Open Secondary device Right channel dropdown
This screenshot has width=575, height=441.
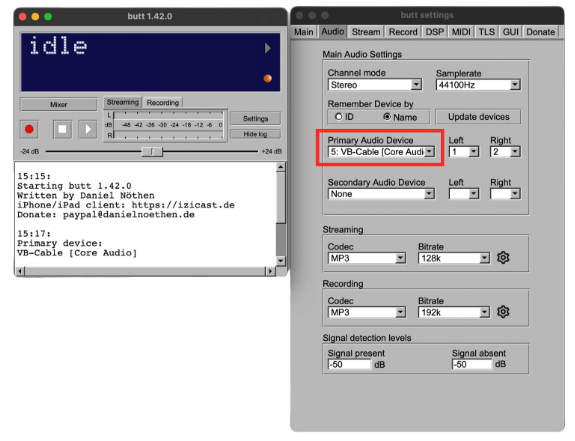tap(505, 194)
